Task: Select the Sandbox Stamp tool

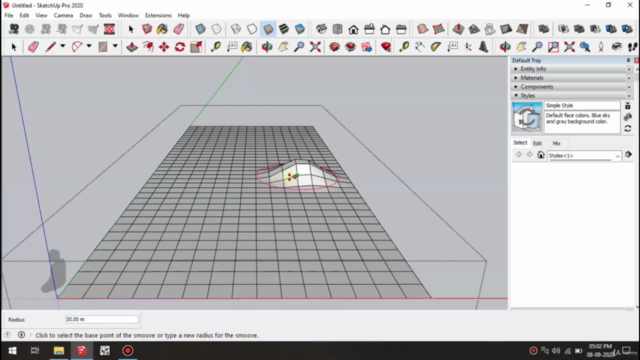Action: (x=474, y=29)
